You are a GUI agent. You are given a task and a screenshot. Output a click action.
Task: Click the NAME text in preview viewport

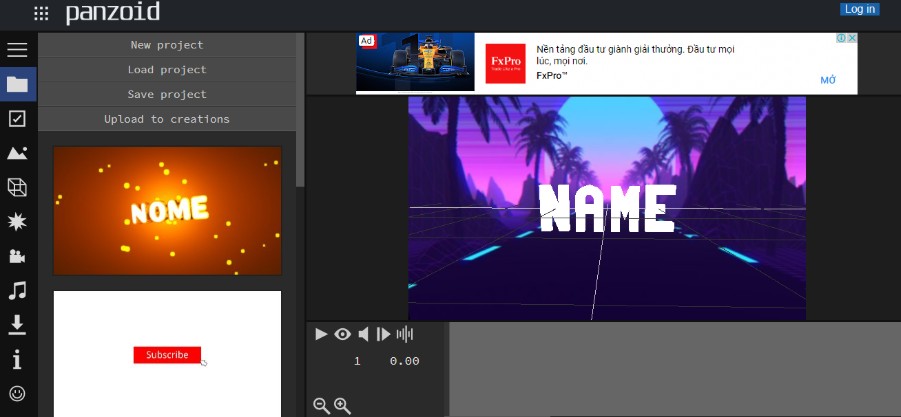(x=608, y=208)
